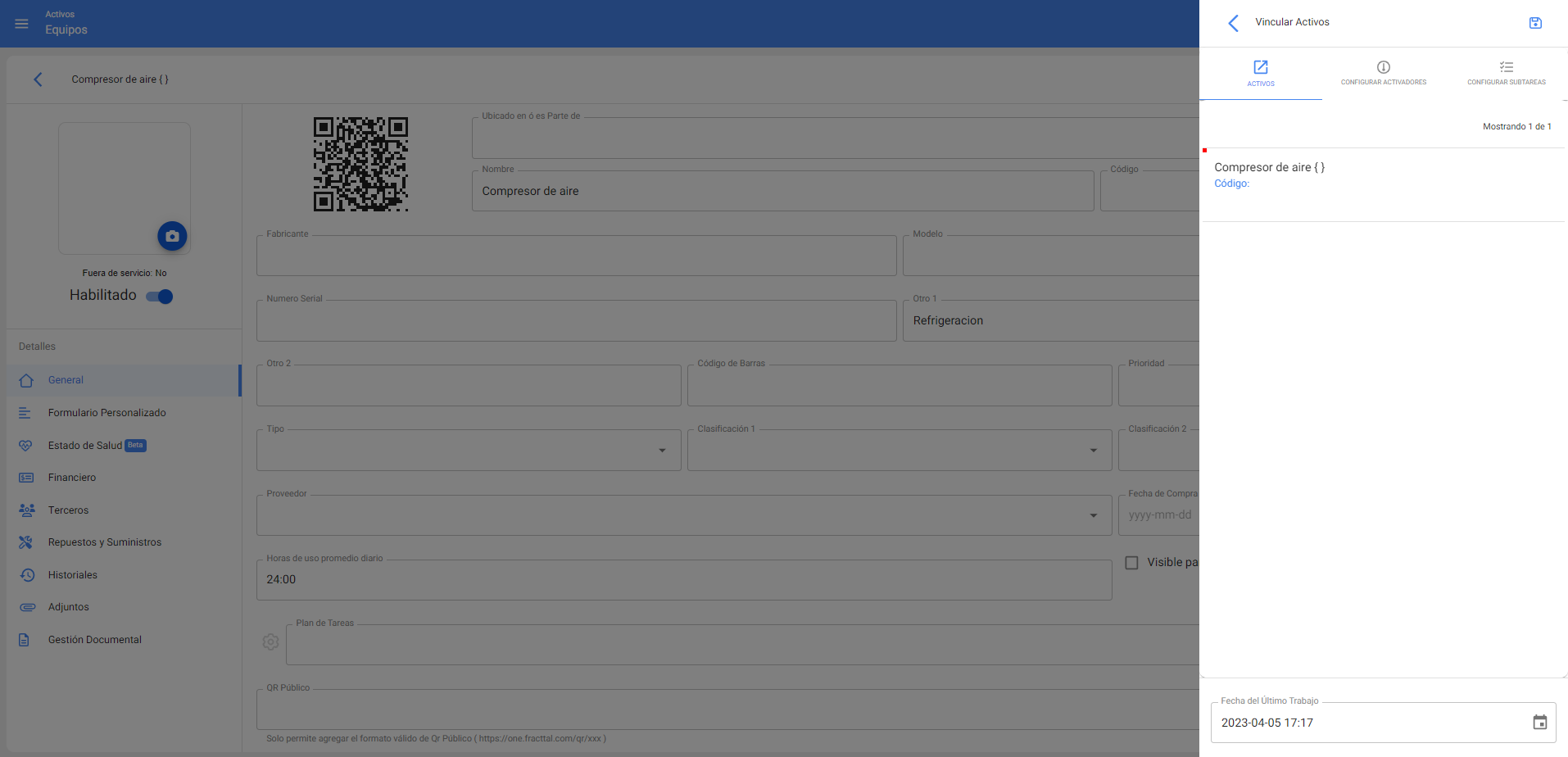This screenshot has height=757, width=1568.
Task: Open Historiales in the details sidebar
Action: tap(72, 575)
